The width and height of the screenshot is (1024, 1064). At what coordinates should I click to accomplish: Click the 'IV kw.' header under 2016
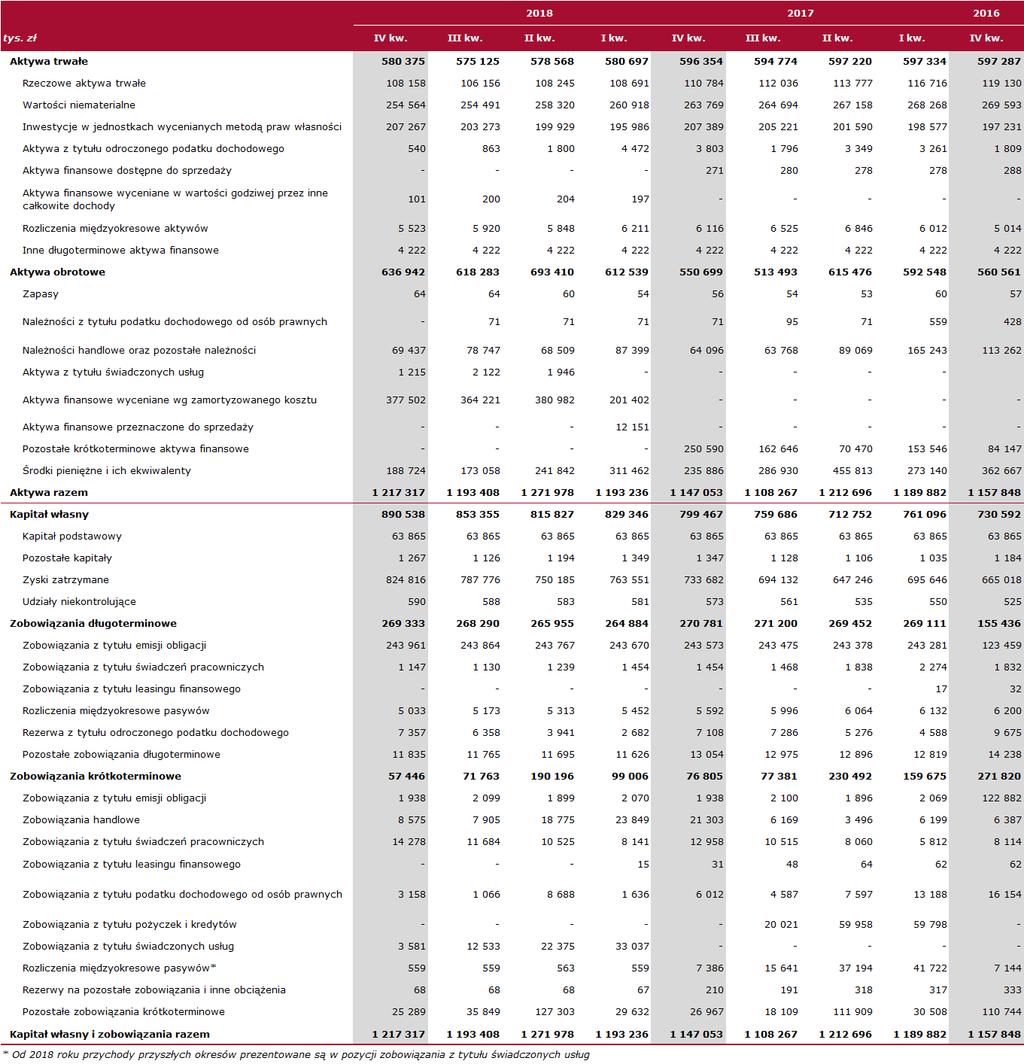point(986,38)
